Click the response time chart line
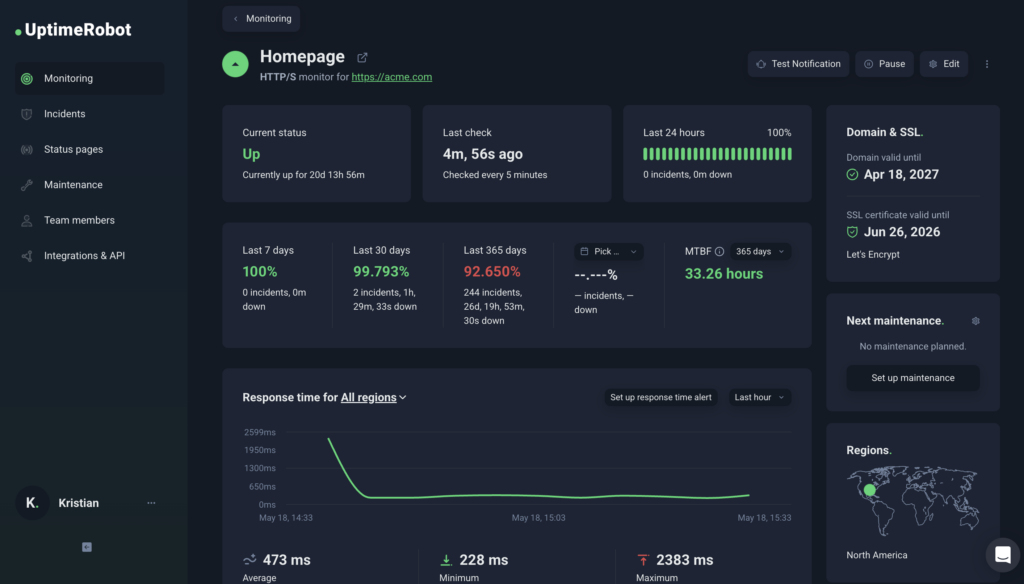The width and height of the screenshot is (1024, 584). (x=537, y=468)
